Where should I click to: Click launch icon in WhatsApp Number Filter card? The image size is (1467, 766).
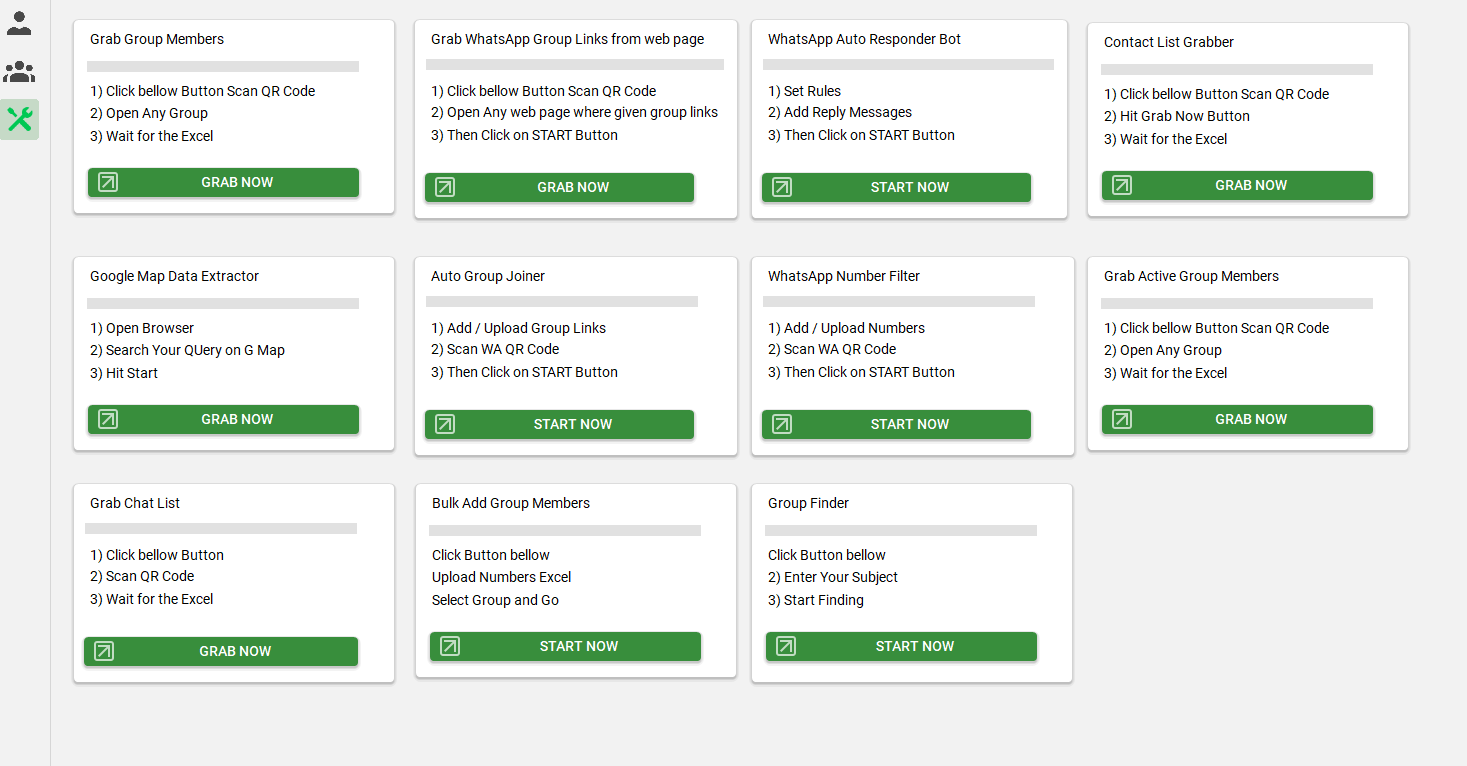[x=782, y=424]
